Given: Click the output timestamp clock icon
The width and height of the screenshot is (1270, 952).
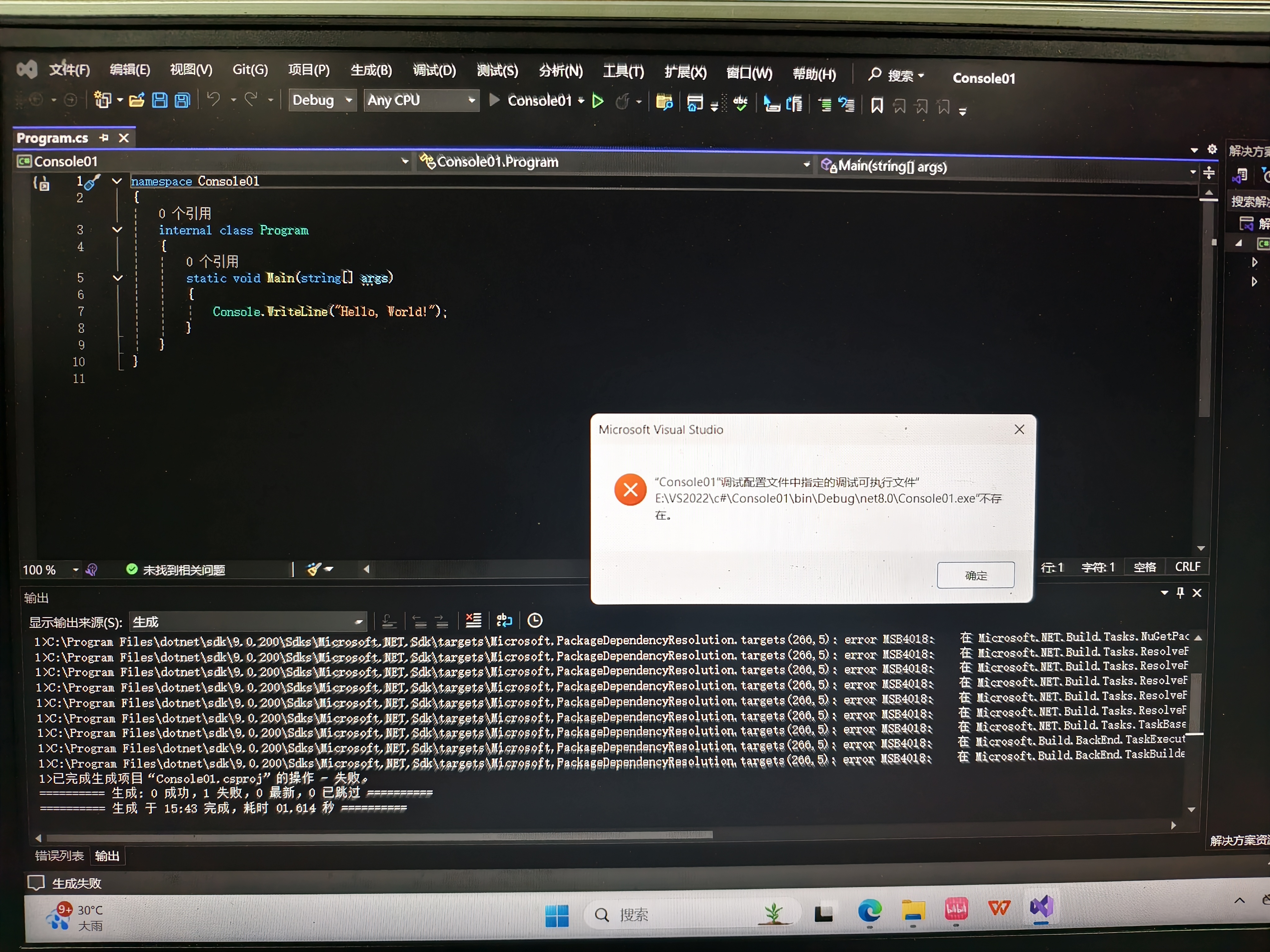Looking at the screenshot, I should [535, 620].
